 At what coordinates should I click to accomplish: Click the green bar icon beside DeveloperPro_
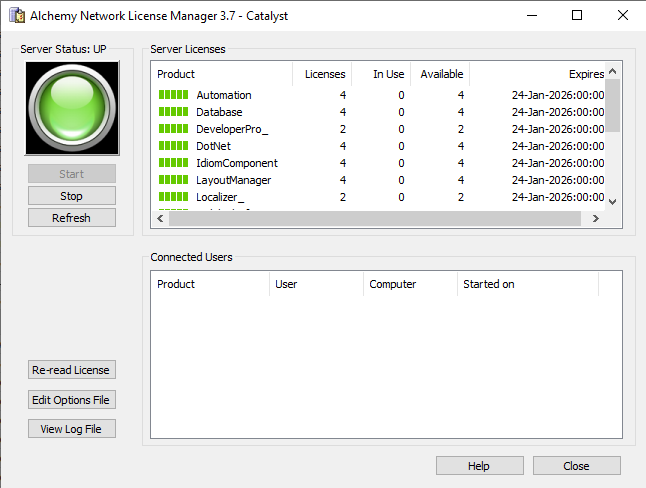point(173,129)
